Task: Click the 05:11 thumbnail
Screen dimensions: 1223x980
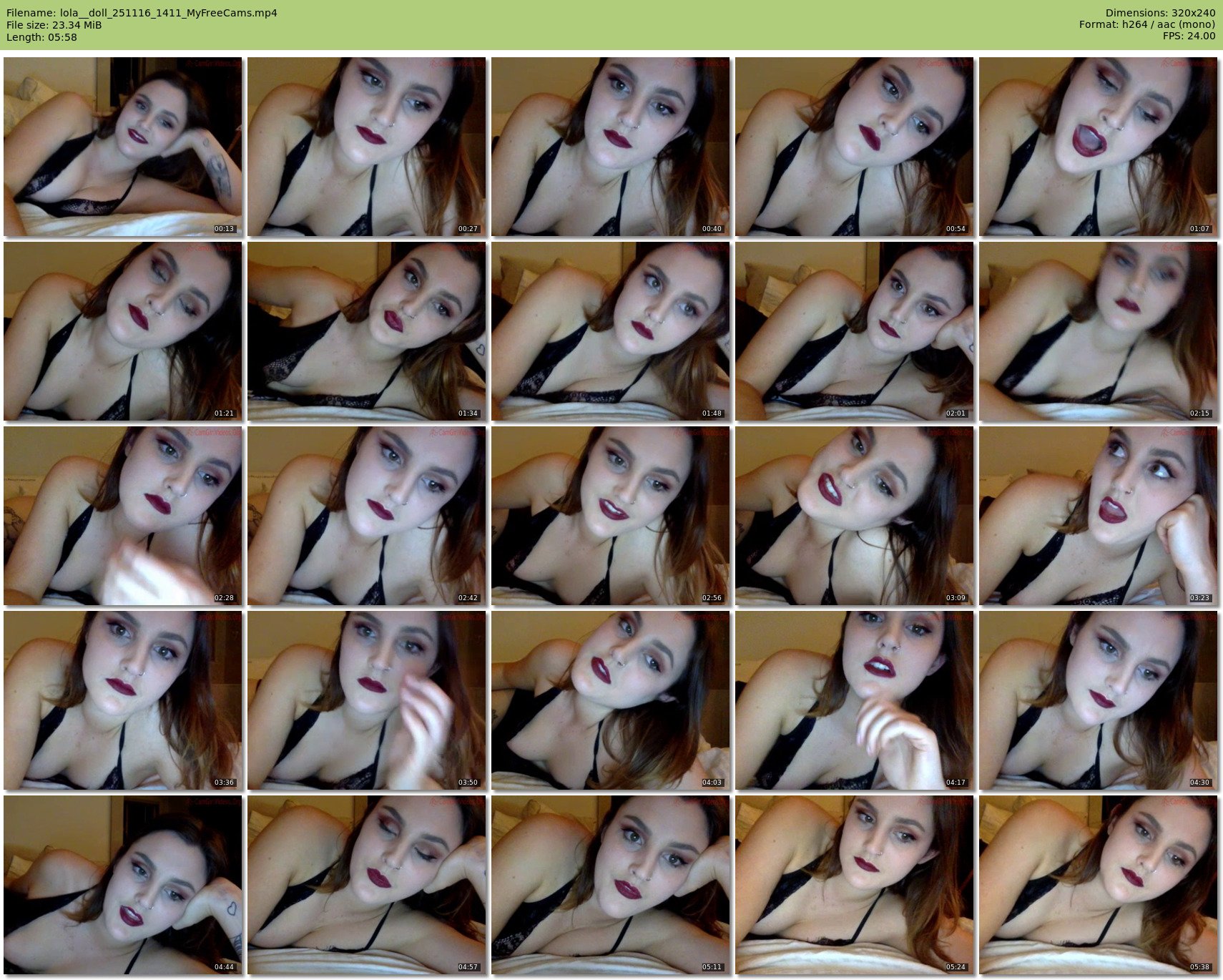Action: [610, 885]
